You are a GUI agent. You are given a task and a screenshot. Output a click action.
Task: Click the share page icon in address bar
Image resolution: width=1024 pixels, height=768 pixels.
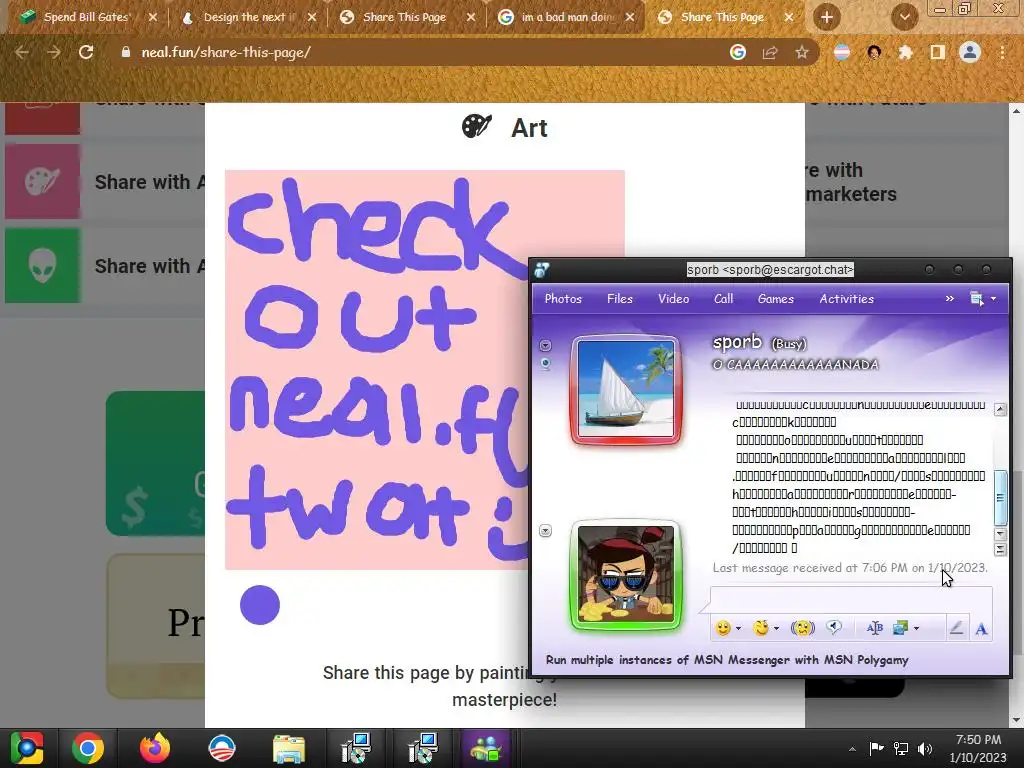point(770,52)
